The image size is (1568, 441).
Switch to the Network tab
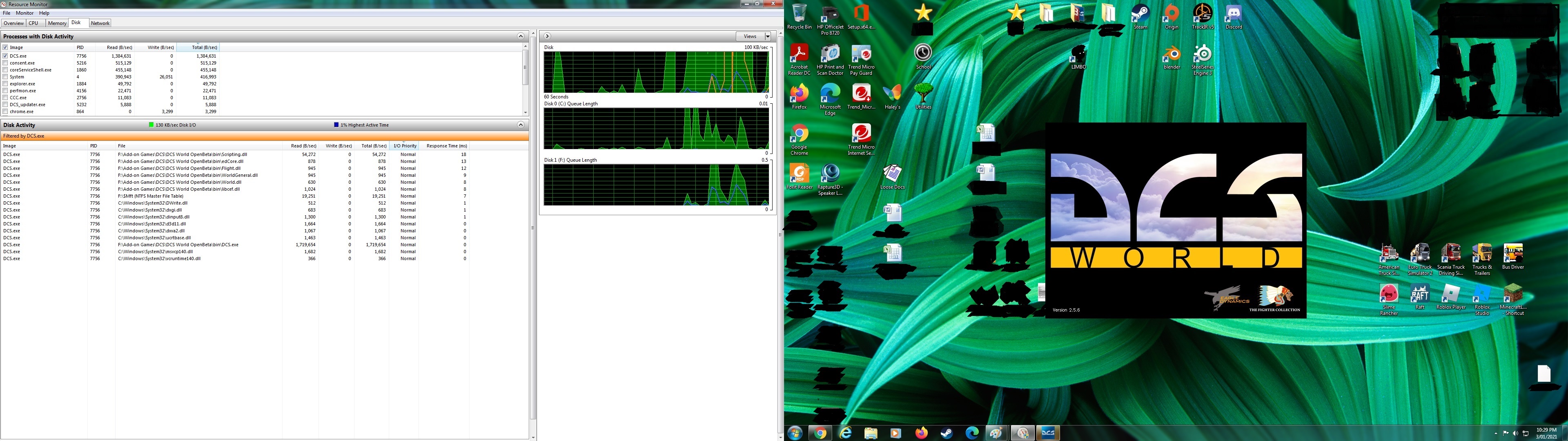tap(100, 23)
